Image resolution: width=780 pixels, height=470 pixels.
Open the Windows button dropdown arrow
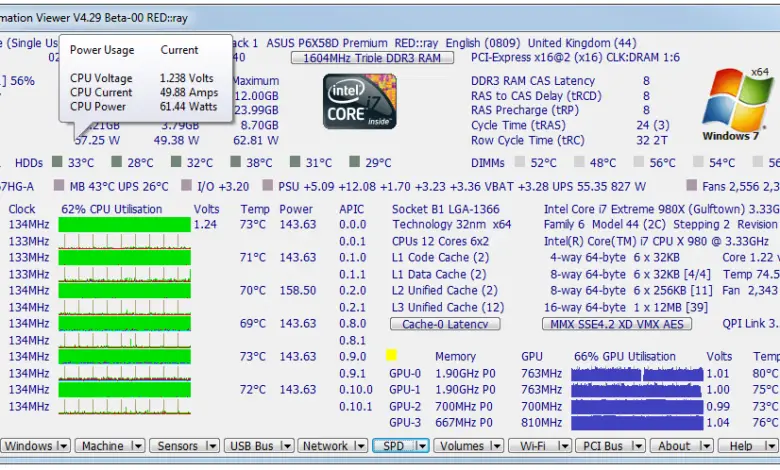click(63, 446)
